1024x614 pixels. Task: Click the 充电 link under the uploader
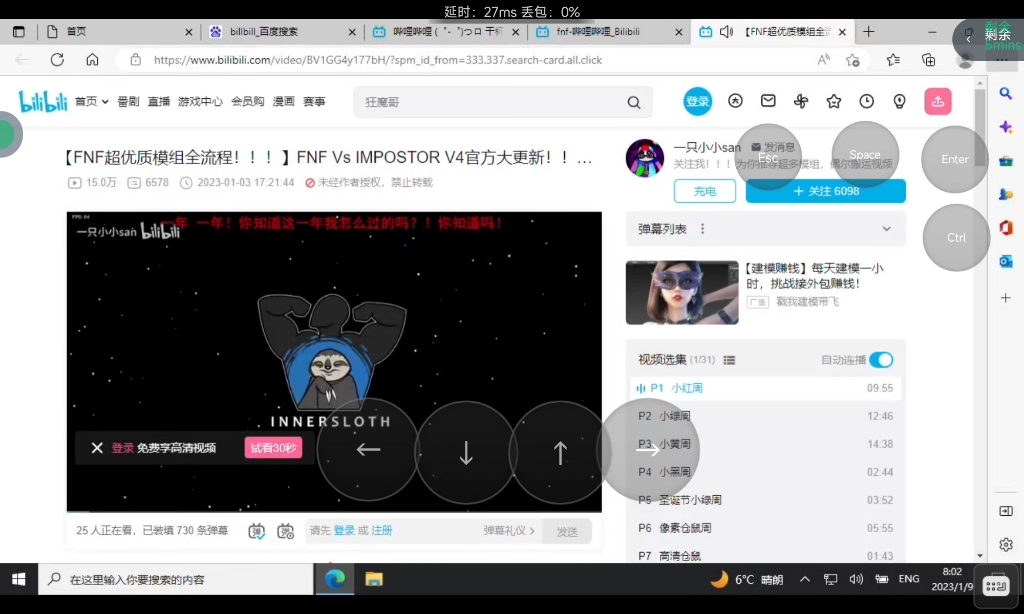click(x=706, y=191)
